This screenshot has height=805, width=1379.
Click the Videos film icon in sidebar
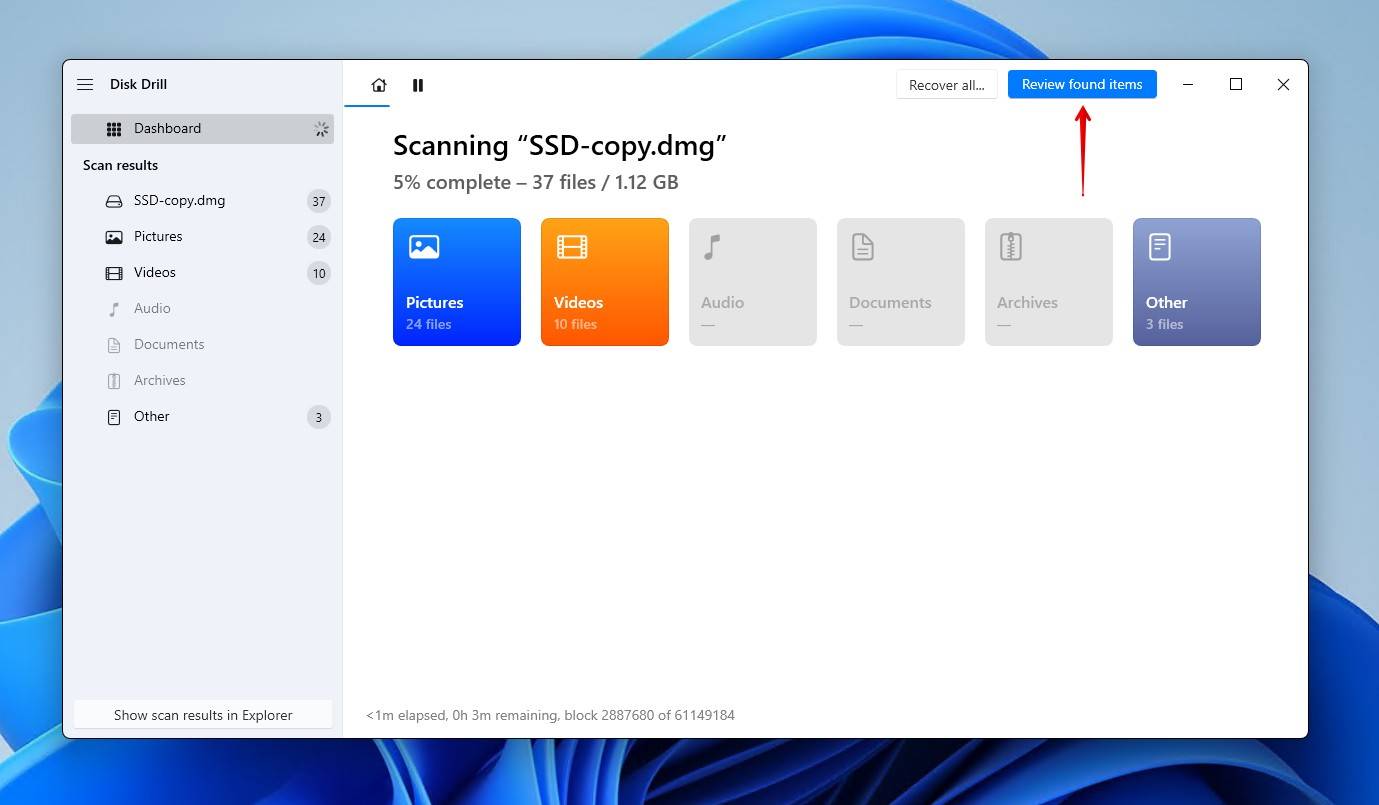(114, 273)
